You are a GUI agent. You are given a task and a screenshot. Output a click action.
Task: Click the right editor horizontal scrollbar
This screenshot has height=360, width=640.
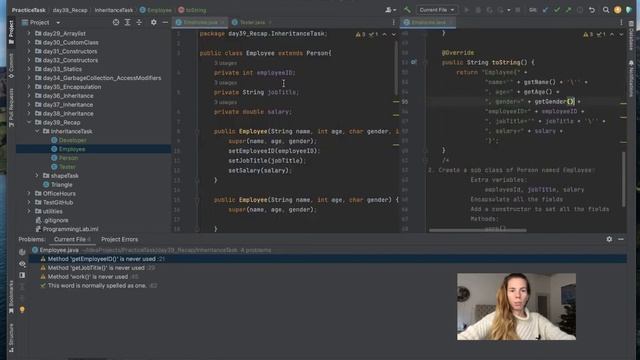tap(478, 231)
